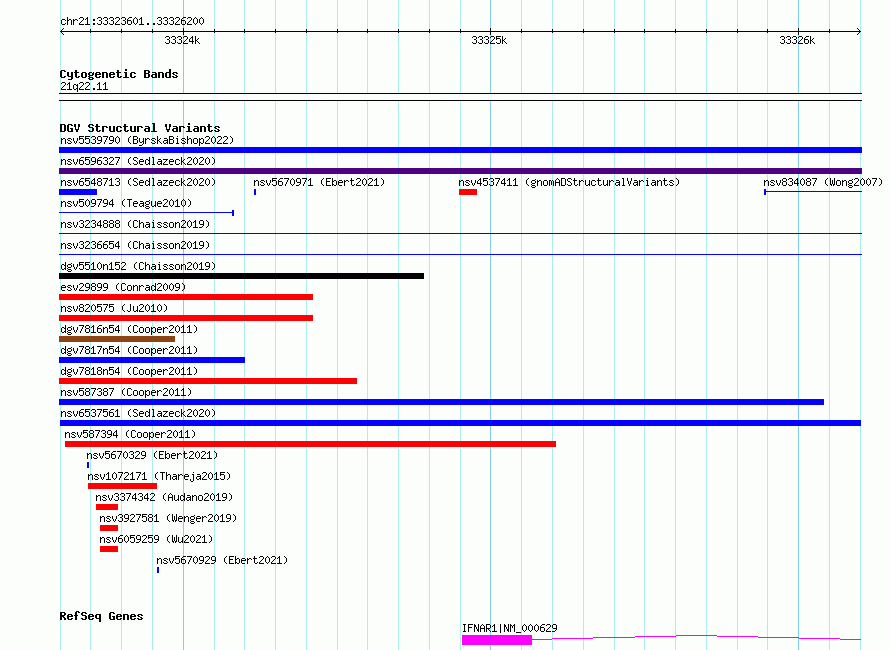Screen dimensions: 890x650
Task: Open nsv587387 (Cooper2011) variant label
Action: tap(126, 392)
